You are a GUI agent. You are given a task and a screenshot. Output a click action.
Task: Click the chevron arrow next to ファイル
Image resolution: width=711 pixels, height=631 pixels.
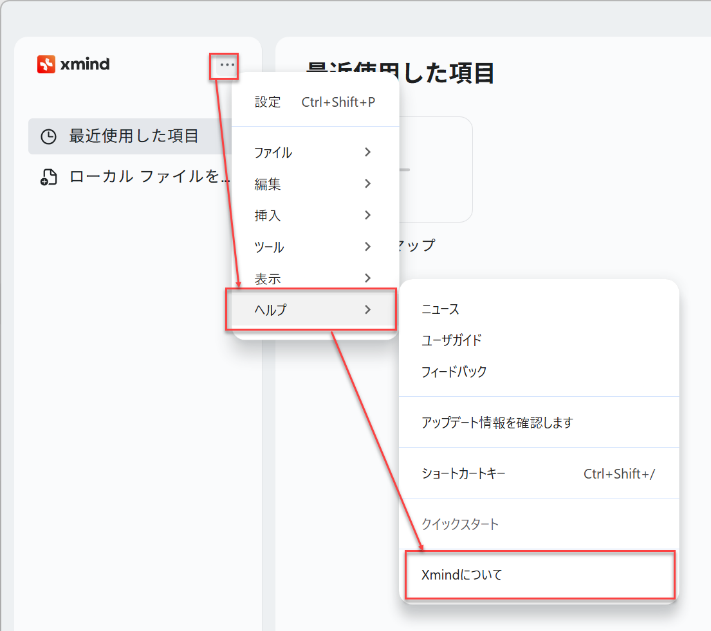[368, 152]
